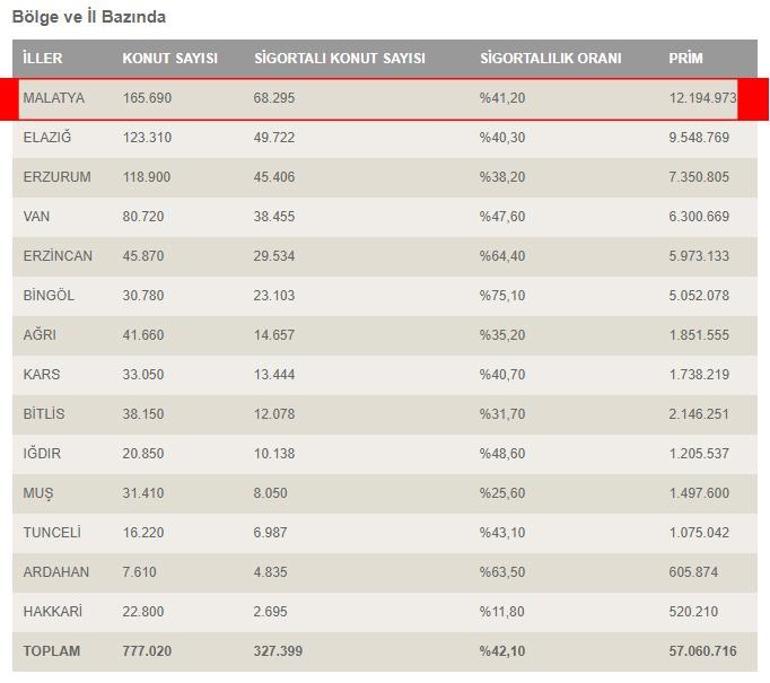Click Elazığ insured count 49.722
The height and width of the screenshot is (683, 770).
click(x=274, y=137)
